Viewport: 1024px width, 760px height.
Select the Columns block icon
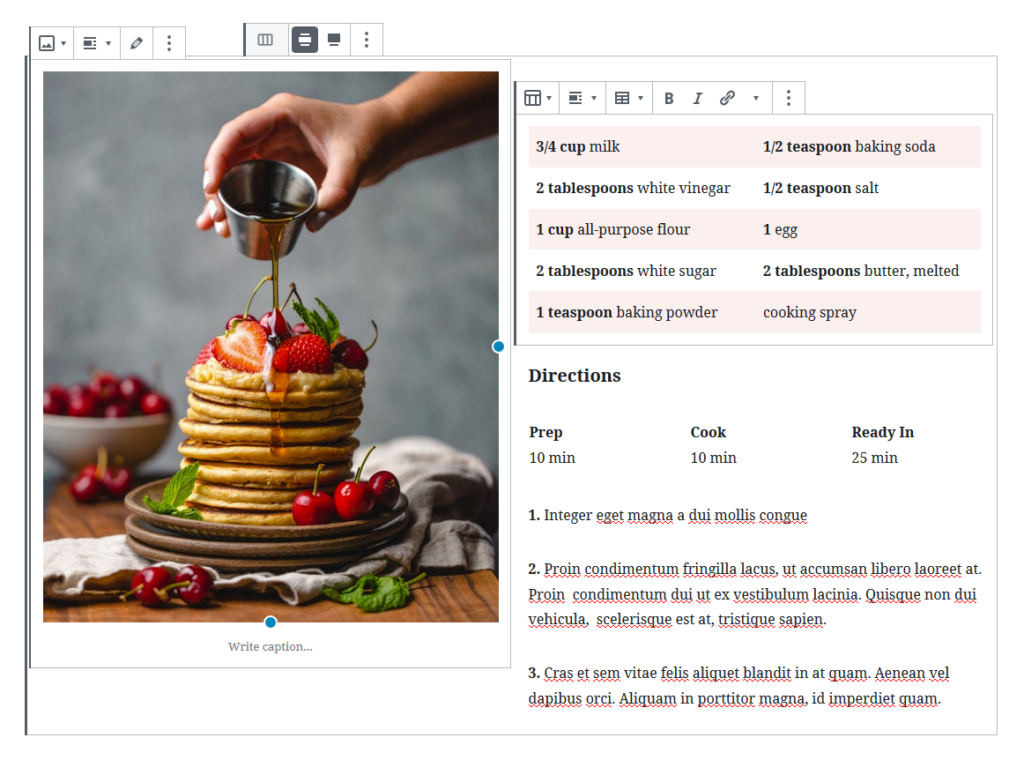(266, 39)
